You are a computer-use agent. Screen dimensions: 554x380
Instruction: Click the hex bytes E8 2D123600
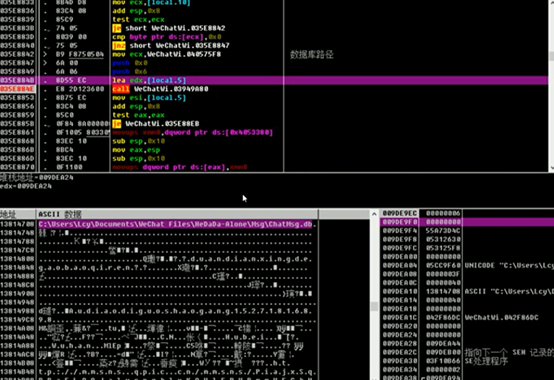[x=80, y=89]
